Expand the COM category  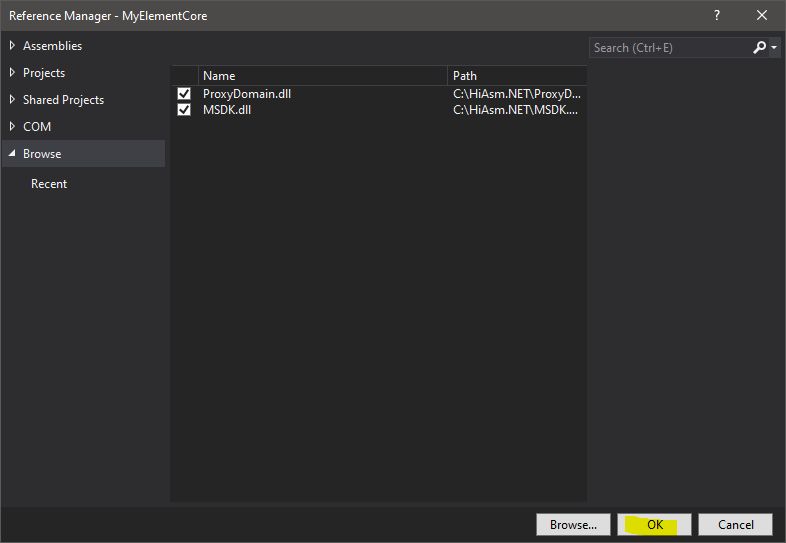click(13, 127)
